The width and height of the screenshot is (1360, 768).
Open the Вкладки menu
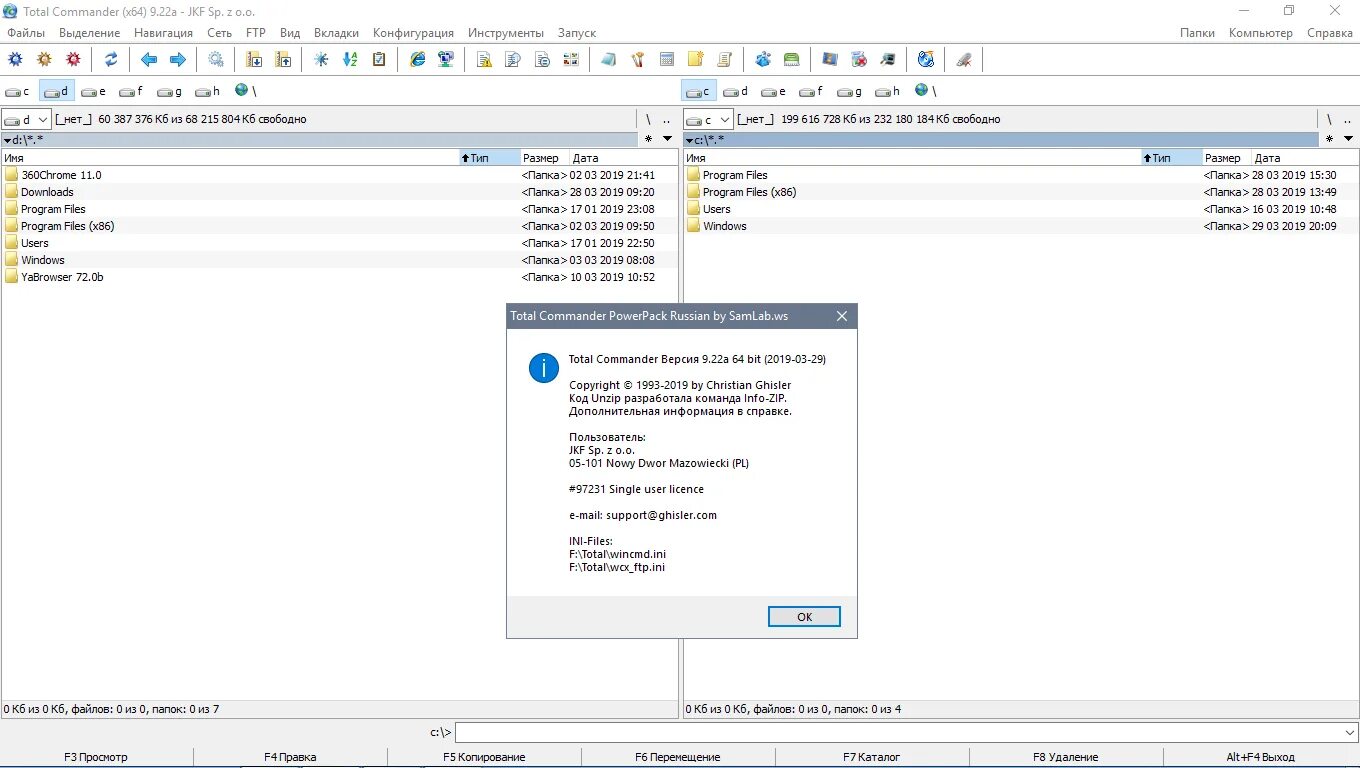(336, 33)
